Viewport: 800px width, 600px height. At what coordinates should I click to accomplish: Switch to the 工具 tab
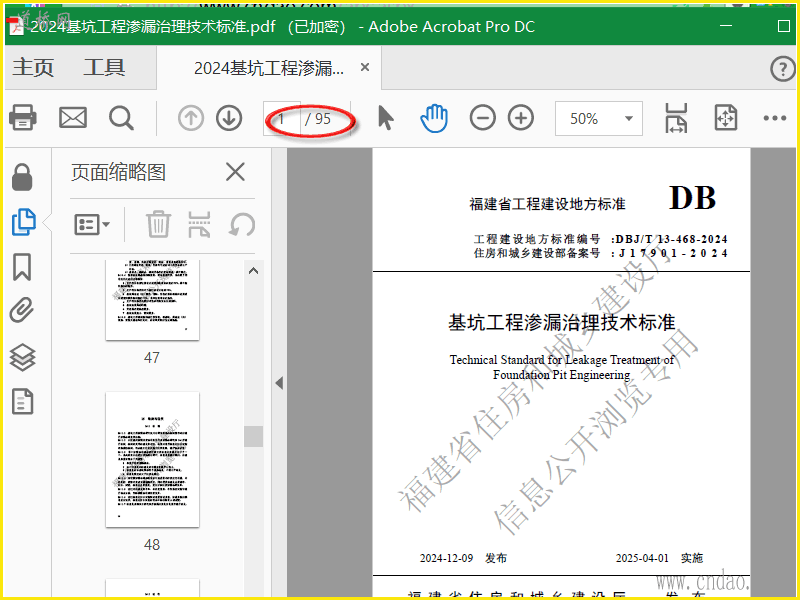click(x=104, y=67)
